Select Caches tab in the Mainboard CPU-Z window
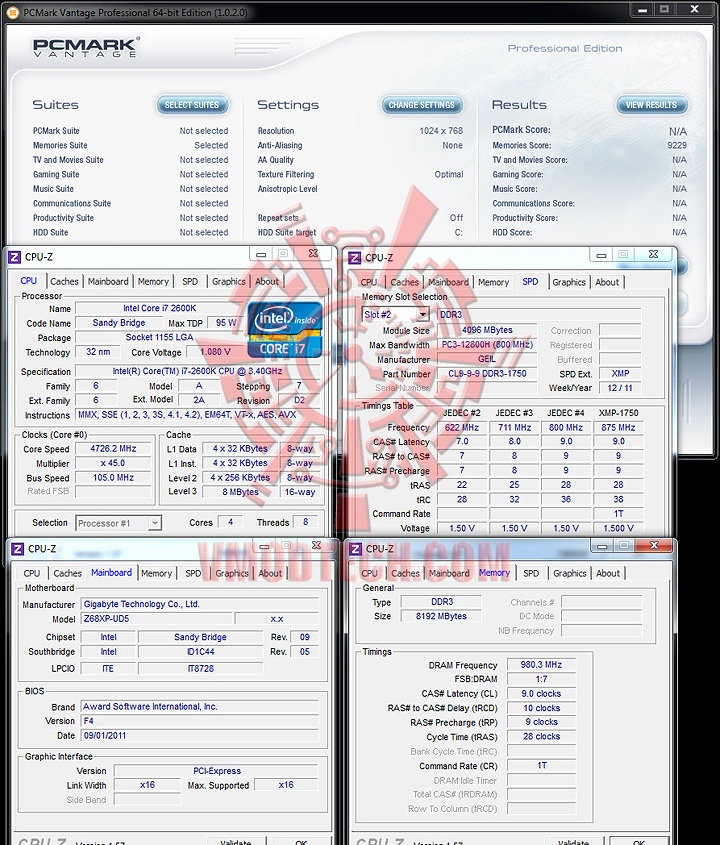 tap(67, 573)
